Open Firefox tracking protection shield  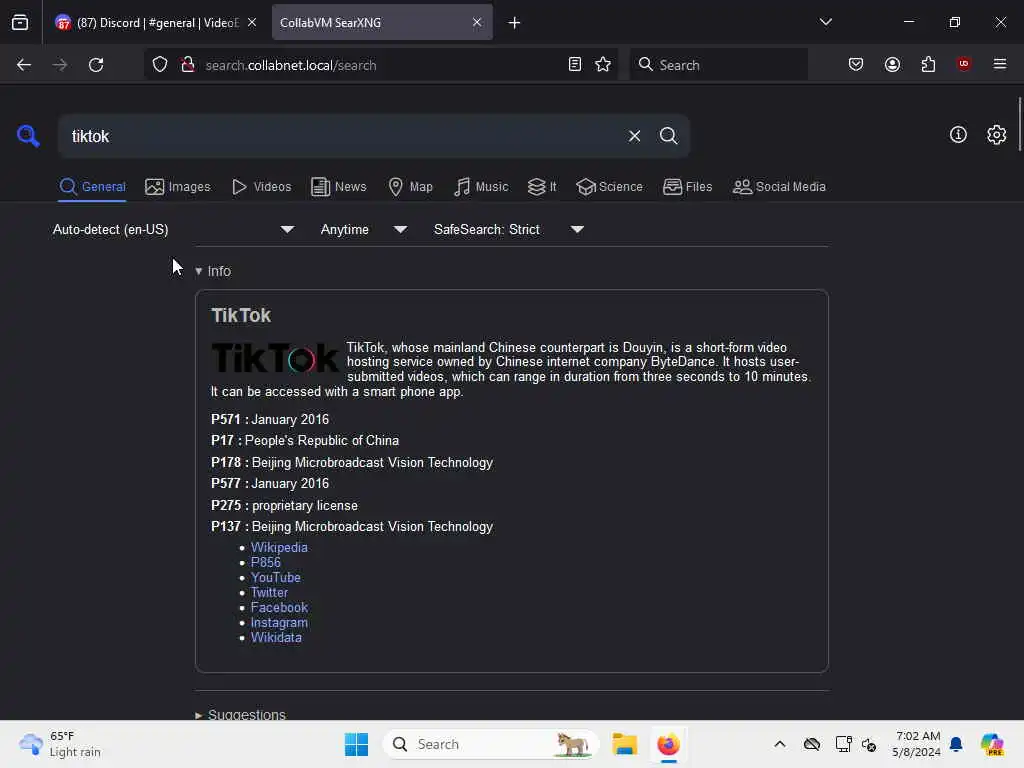coord(160,65)
